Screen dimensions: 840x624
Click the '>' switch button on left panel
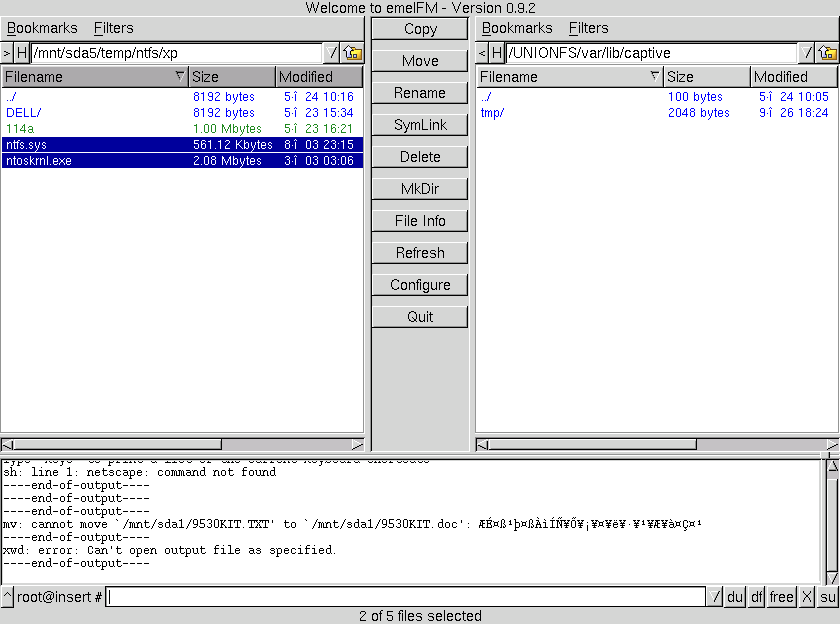pos(7,53)
